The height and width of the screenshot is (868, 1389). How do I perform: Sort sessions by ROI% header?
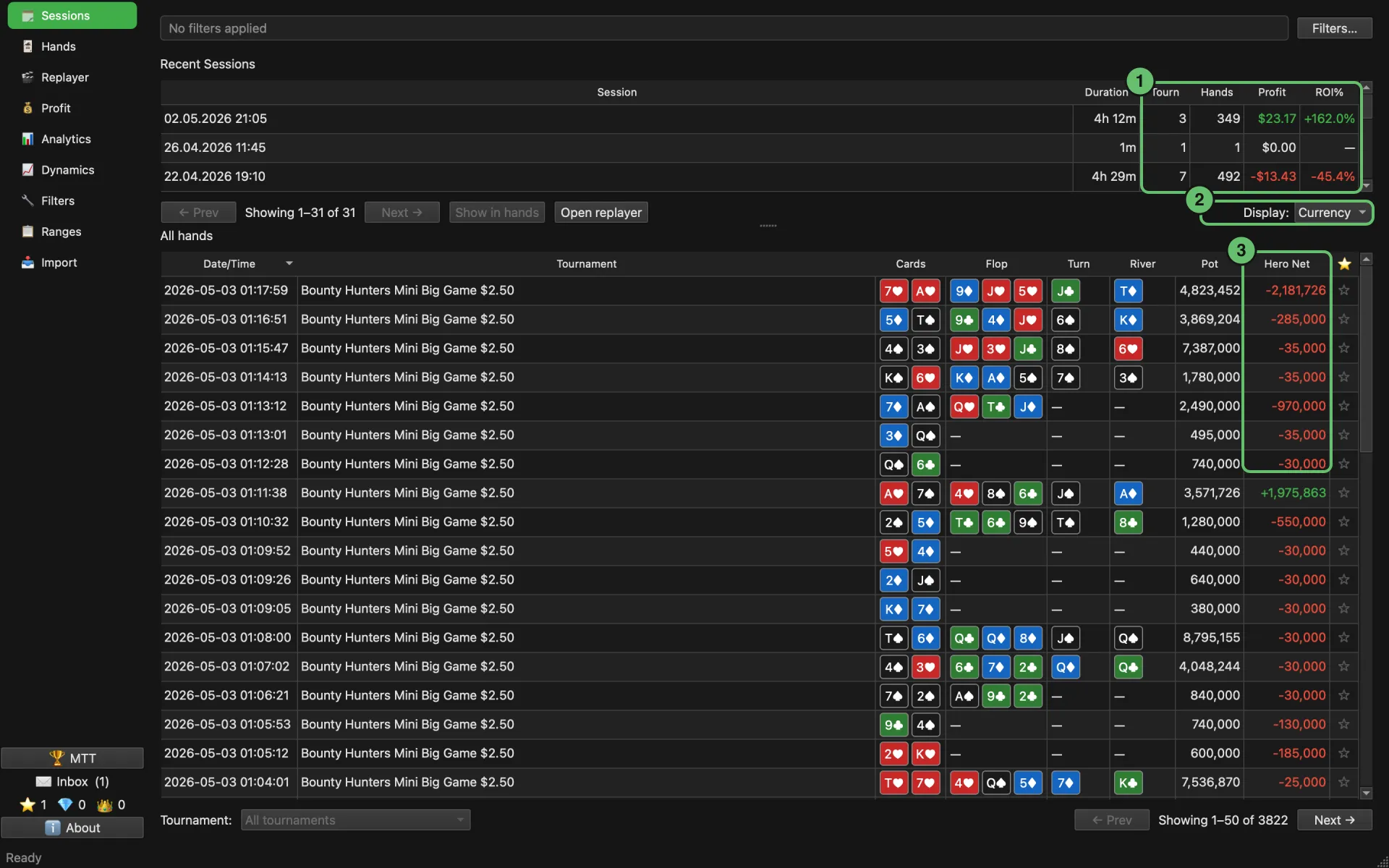pos(1329,92)
